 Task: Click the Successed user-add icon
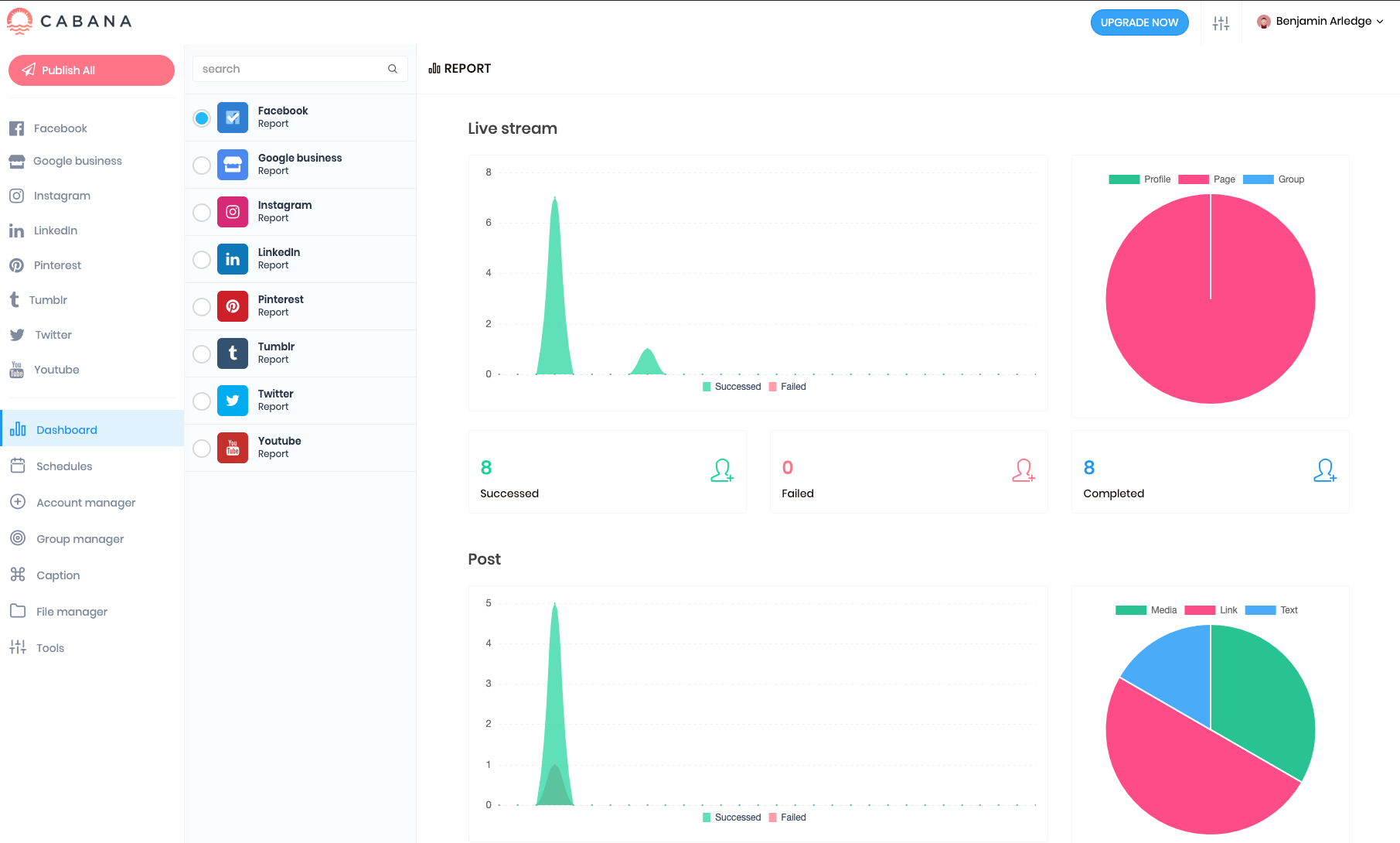pyautogui.click(x=721, y=470)
